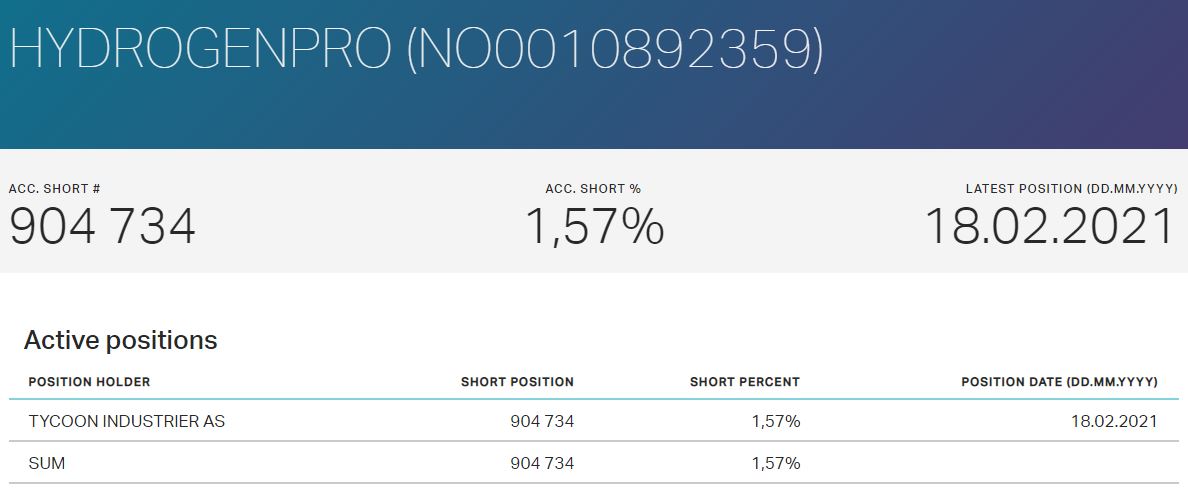Sort by the POSITION HOLDER column header
Image resolution: width=1188 pixels, height=492 pixels.
pyautogui.click(x=89, y=382)
